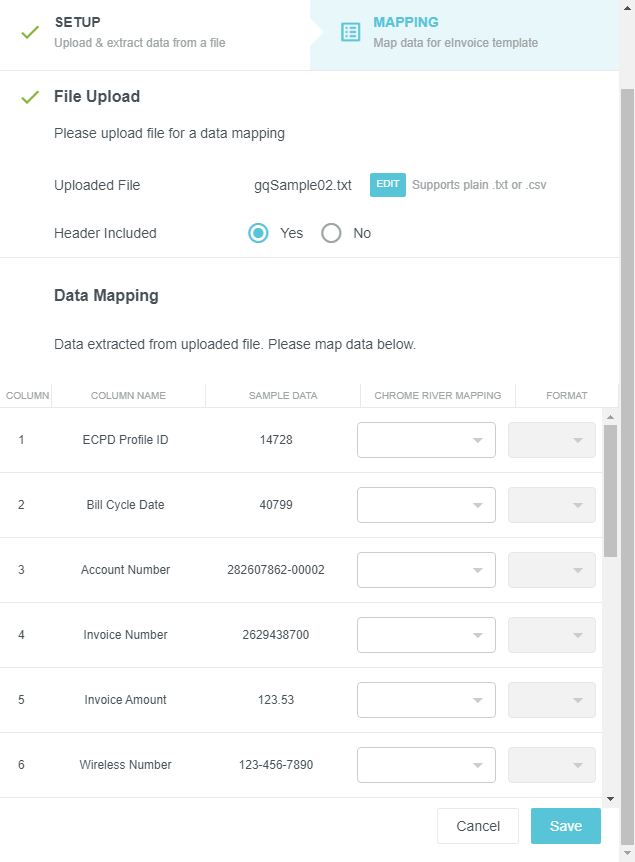This screenshot has height=862, width=635.
Task: Select No for Header Included
Action: pyautogui.click(x=331, y=233)
